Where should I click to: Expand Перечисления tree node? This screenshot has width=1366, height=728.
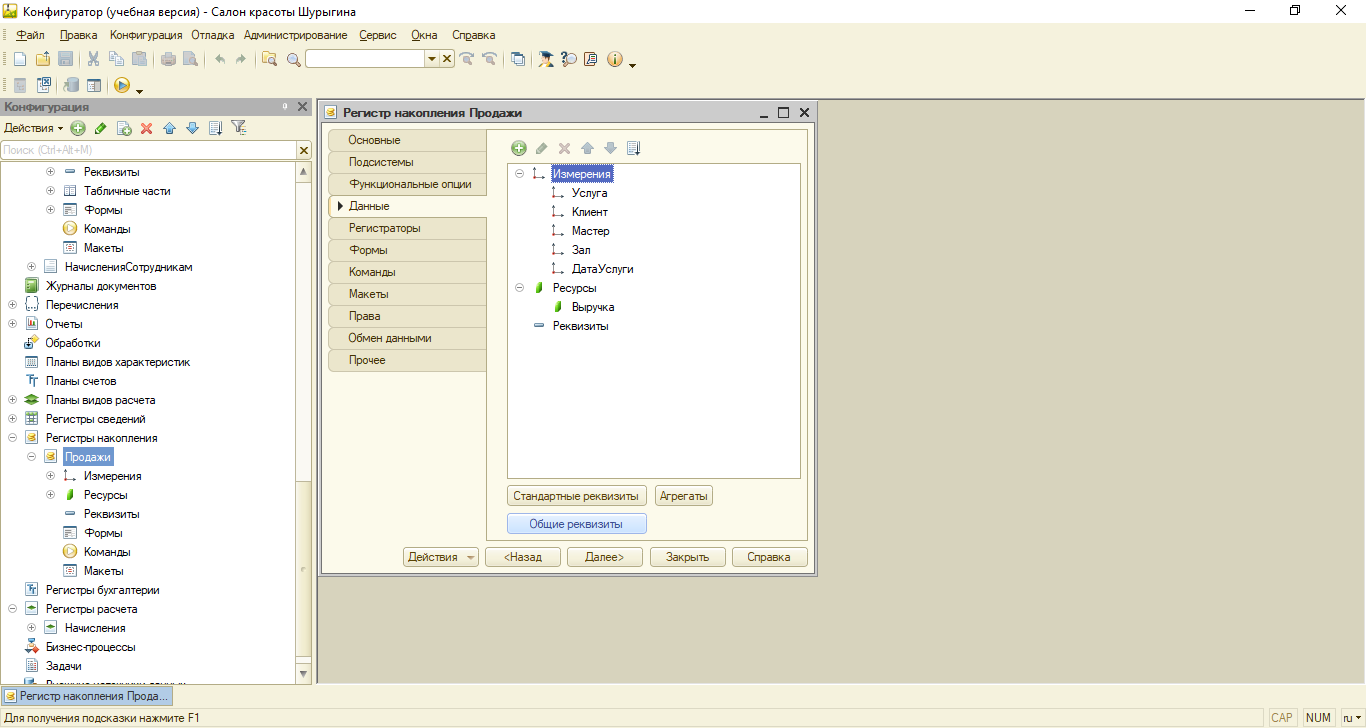(x=12, y=305)
